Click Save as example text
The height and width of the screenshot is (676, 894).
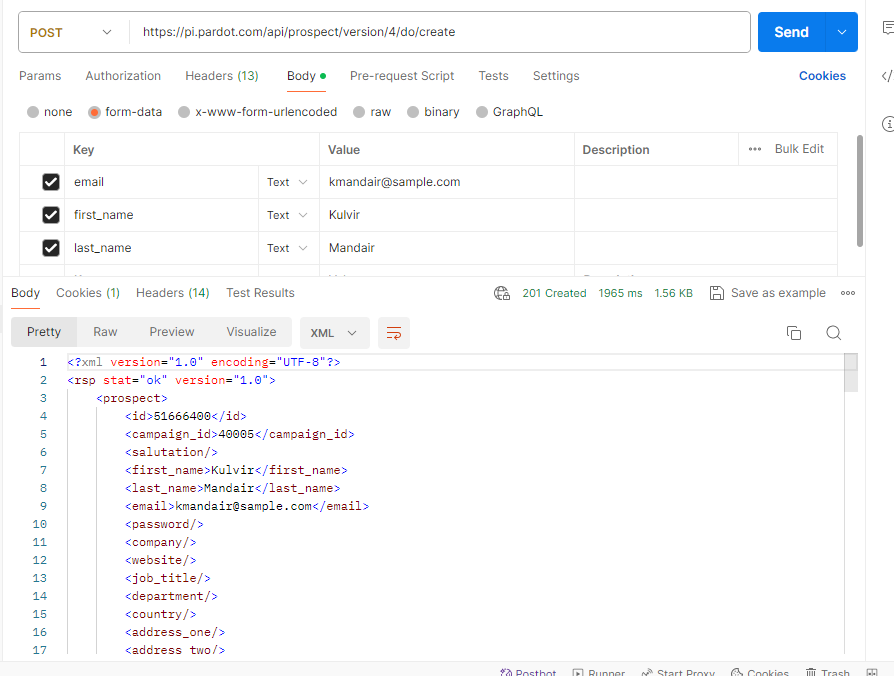pos(778,293)
